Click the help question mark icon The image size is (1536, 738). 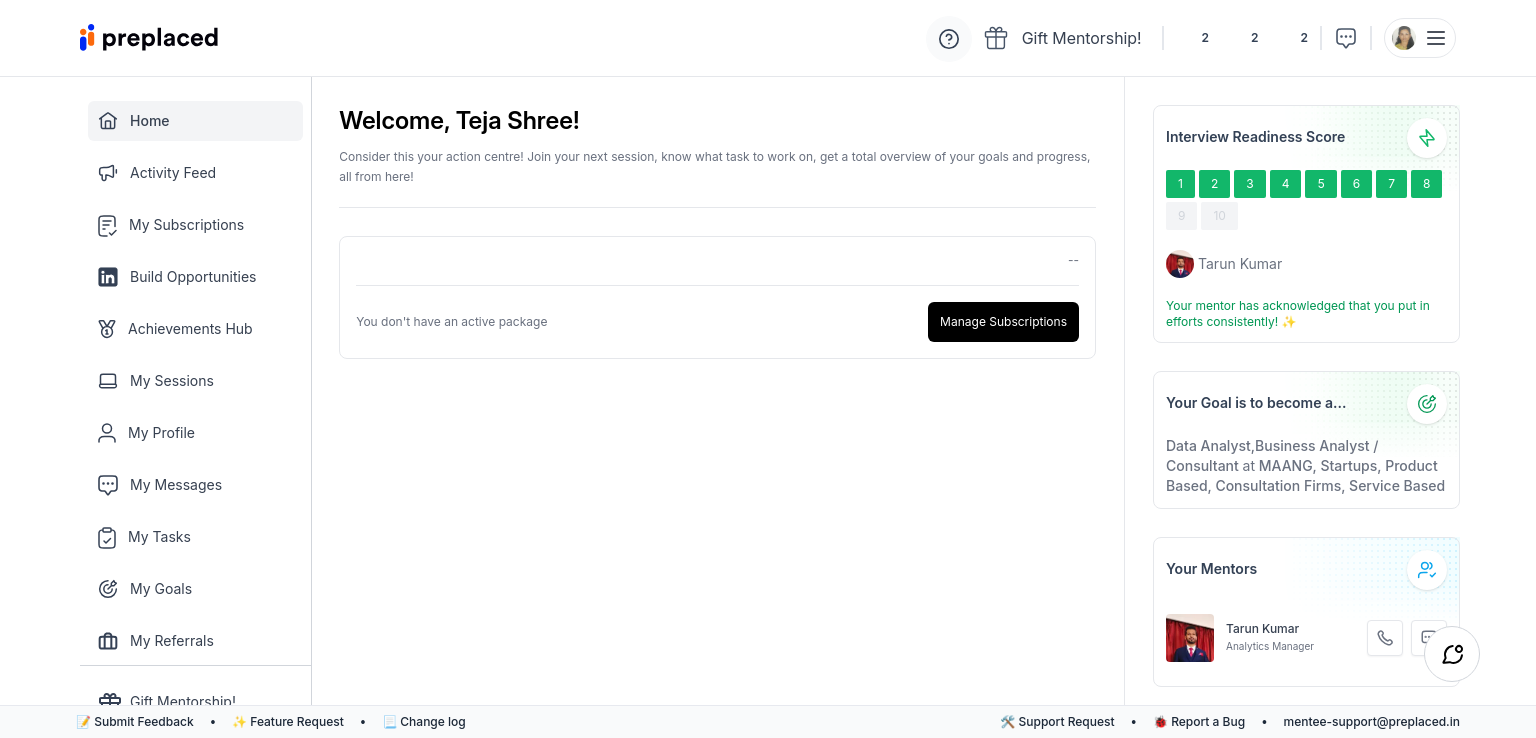949,39
